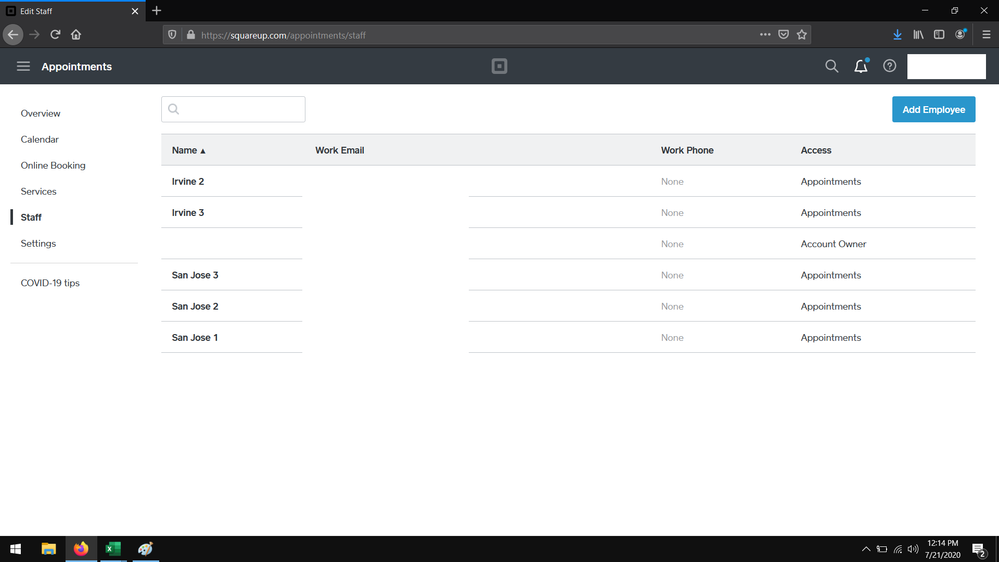This screenshot has width=999, height=562.
Task: Select Services in the sidebar
Action: coord(39,192)
